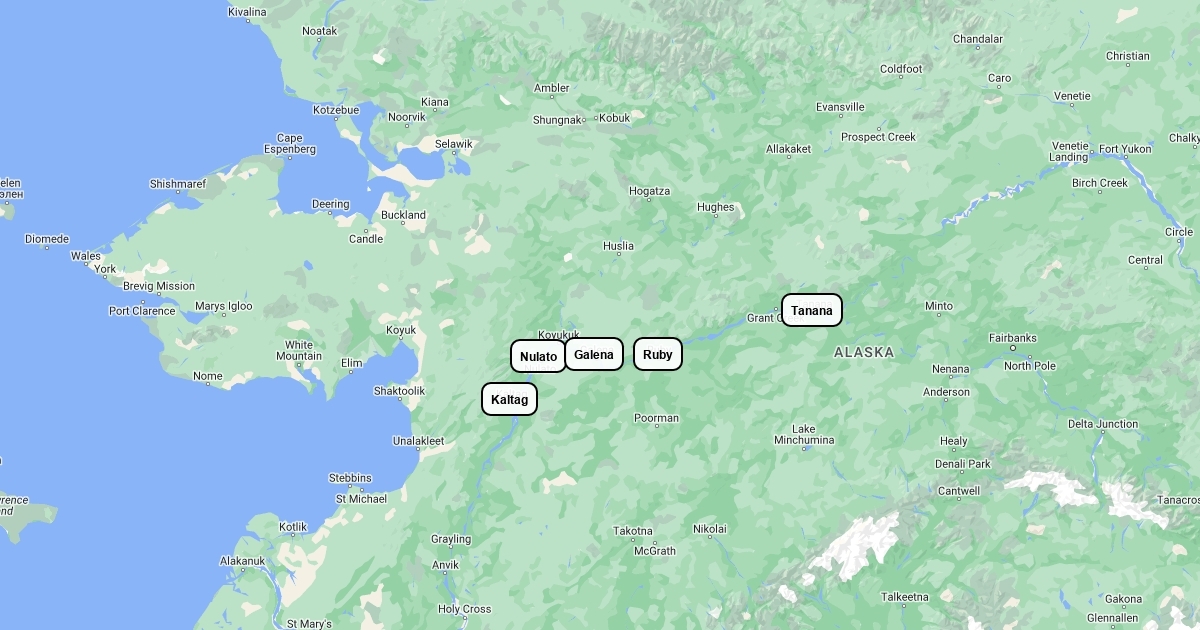This screenshot has height=630, width=1200.
Task: Select the Kaltag marker label
Action: coord(510,399)
